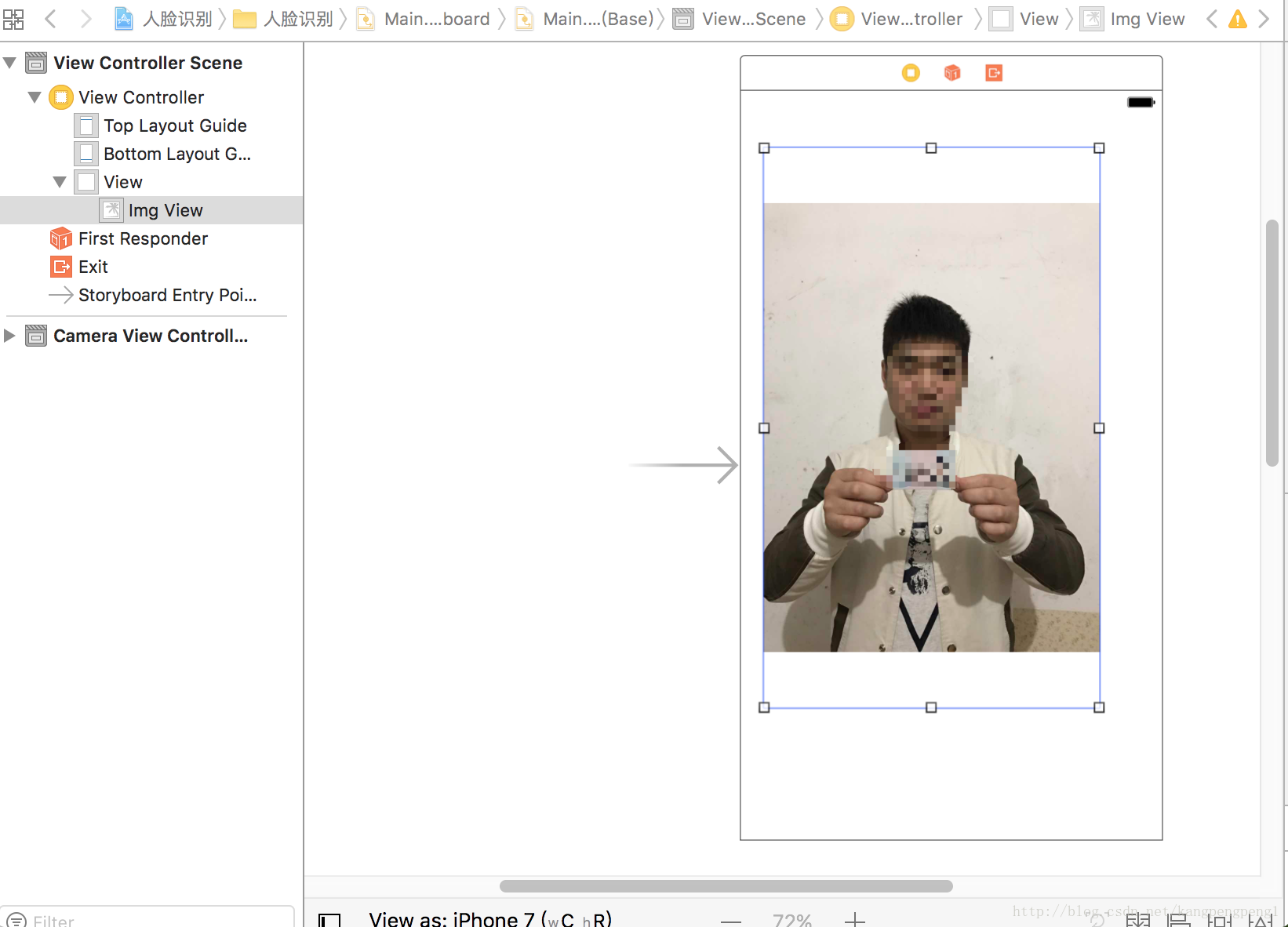Expand the Camera View Controller scene

9,336
